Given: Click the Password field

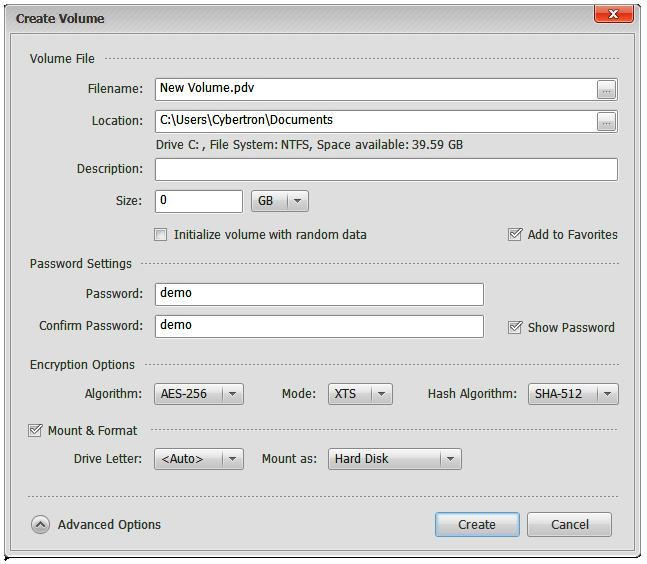Looking at the screenshot, I should pyautogui.click(x=319, y=295).
